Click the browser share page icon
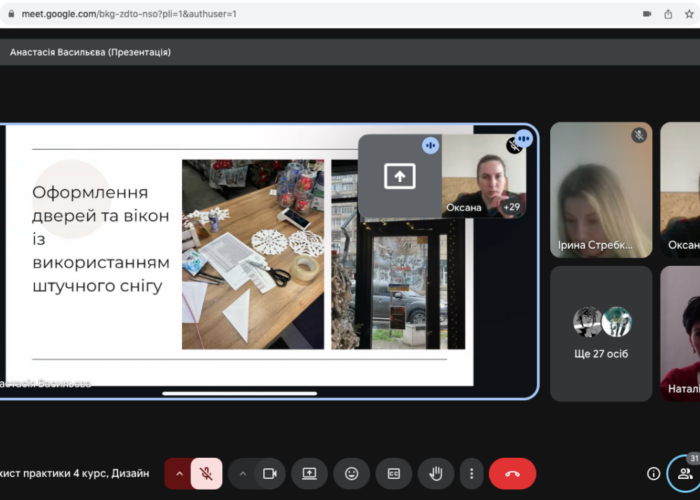 click(668, 14)
